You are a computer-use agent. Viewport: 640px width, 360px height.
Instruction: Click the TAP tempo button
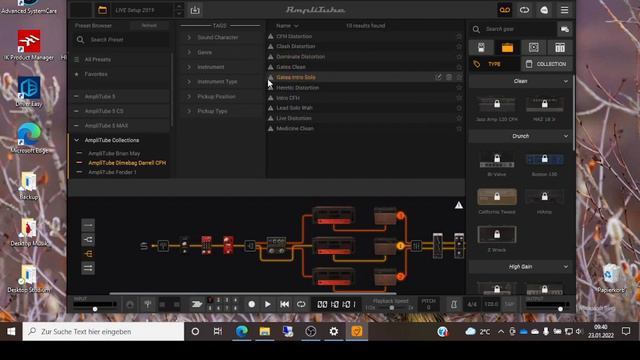tap(509, 304)
